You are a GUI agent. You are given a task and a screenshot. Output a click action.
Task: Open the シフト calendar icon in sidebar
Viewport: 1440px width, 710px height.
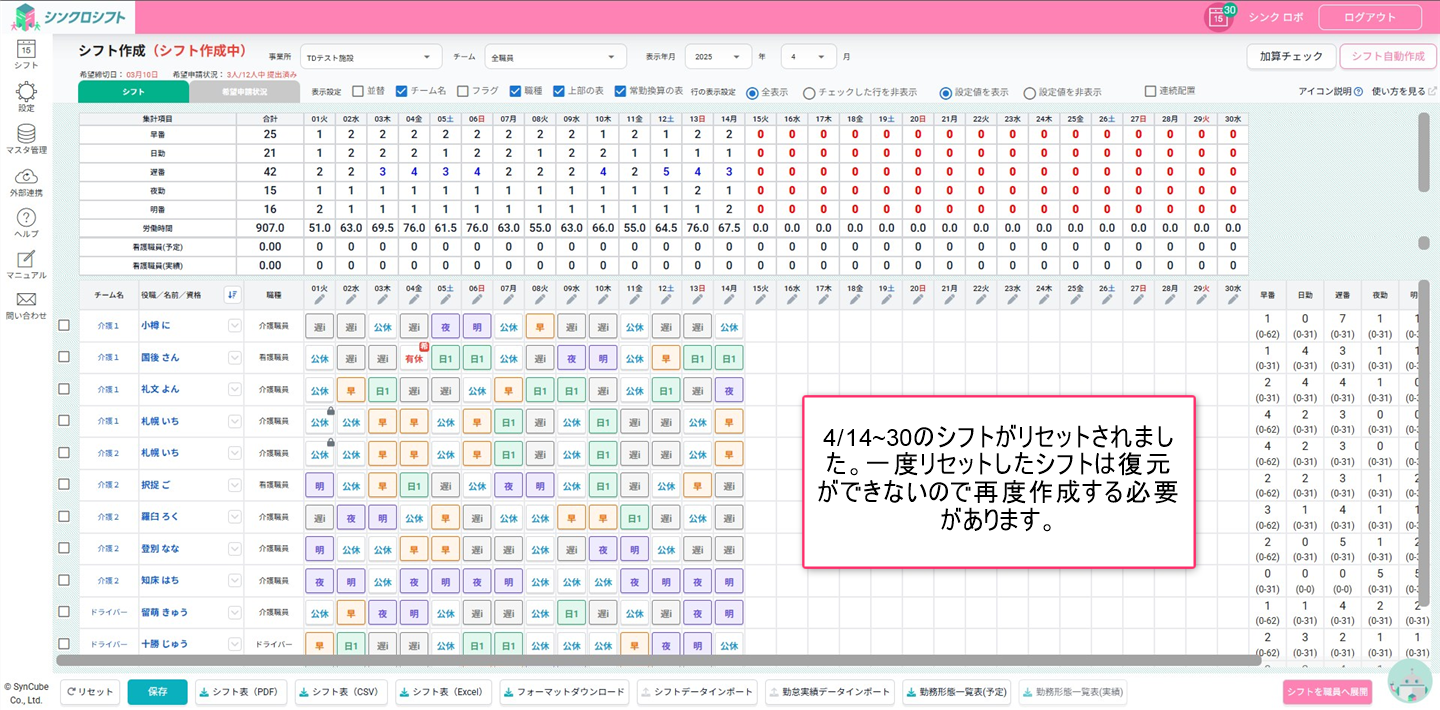(x=26, y=47)
